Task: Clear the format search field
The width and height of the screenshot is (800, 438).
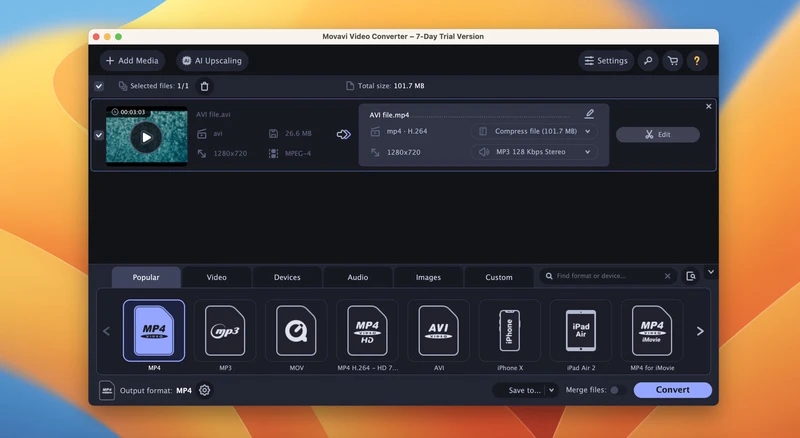Action: [x=667, y=276]
